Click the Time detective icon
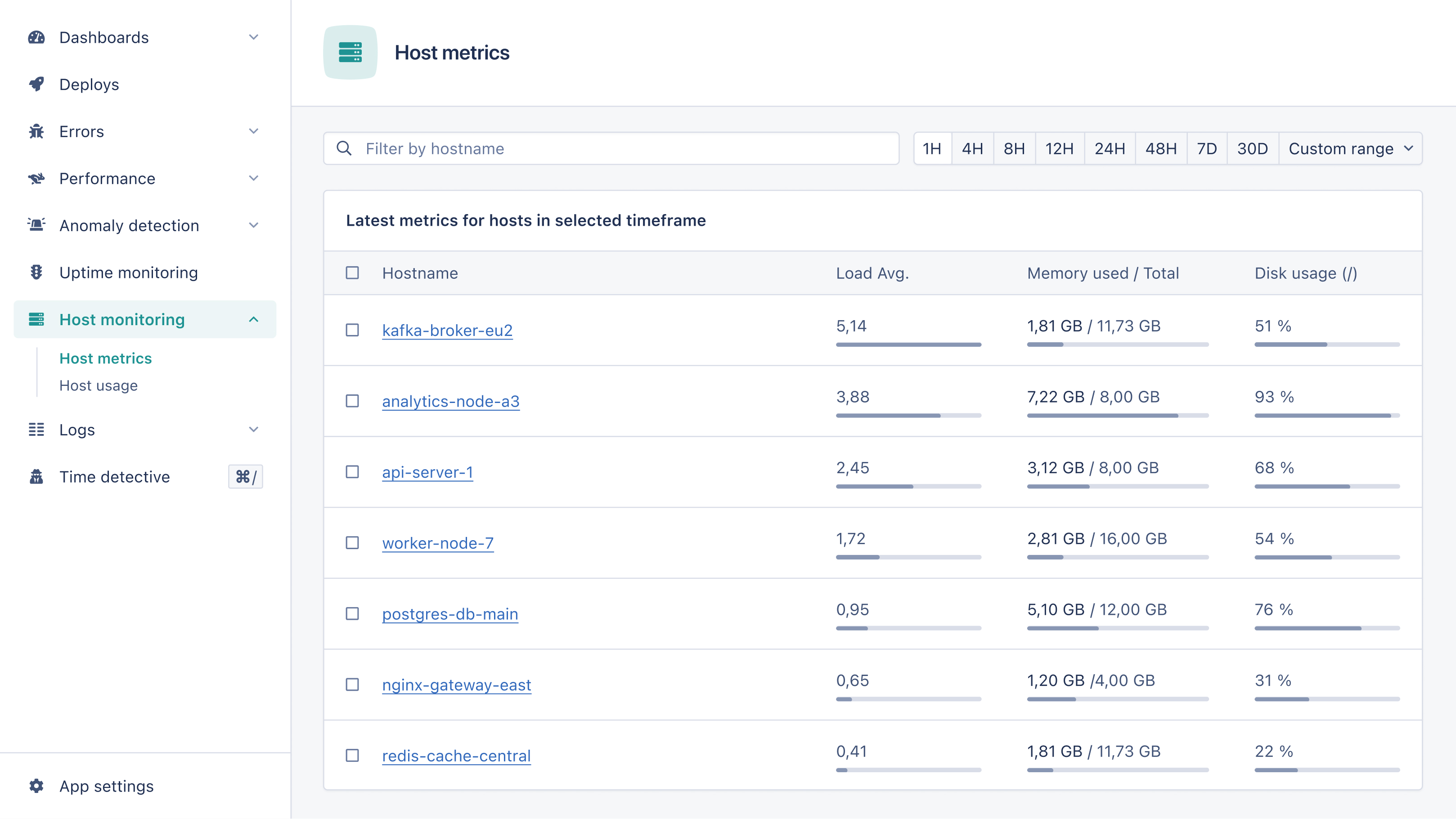The height and width of the screenshot is (819, 1456). click(36, 477)
